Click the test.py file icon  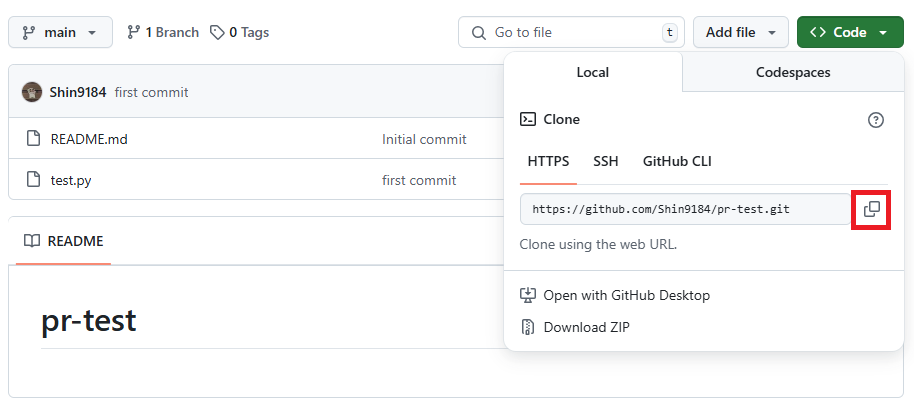point(33,180)
